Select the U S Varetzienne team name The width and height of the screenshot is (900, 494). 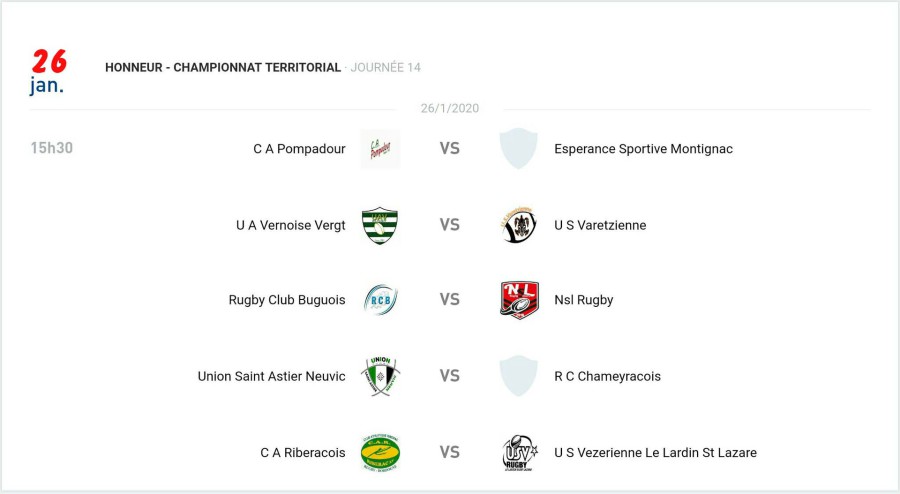[x=600, y=225]
